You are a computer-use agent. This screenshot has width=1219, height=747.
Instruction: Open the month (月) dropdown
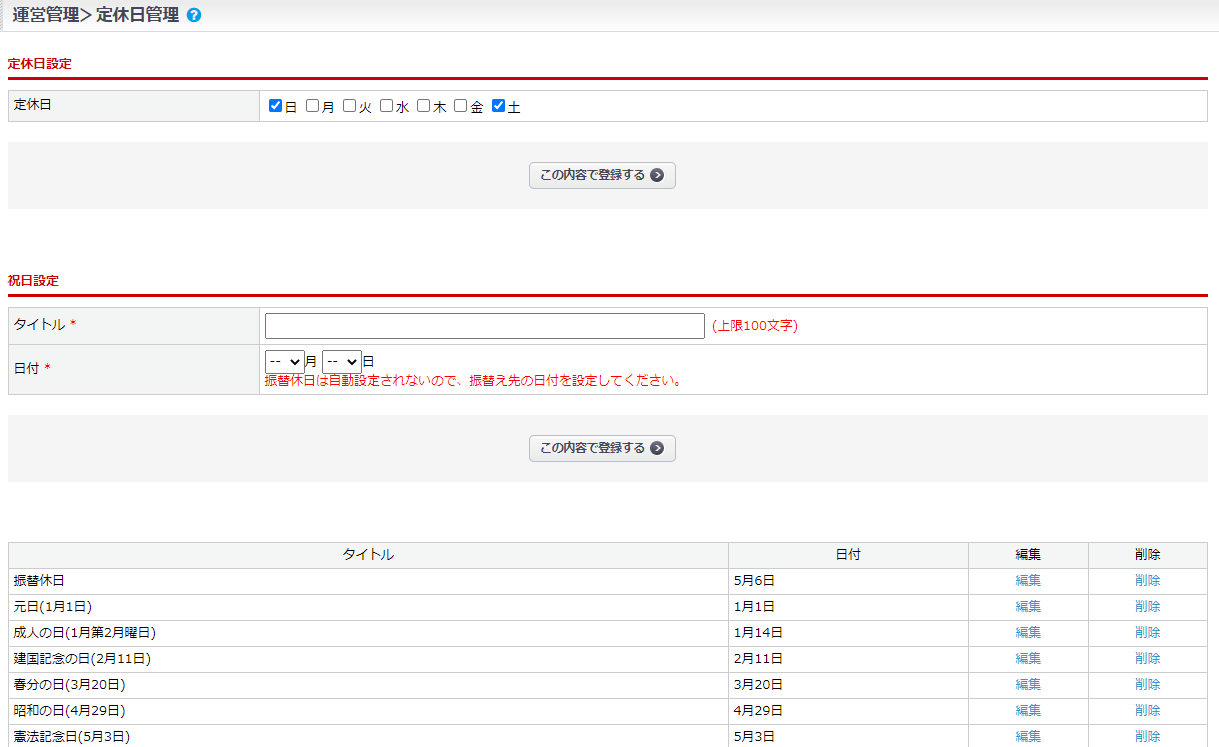point(284,362)
